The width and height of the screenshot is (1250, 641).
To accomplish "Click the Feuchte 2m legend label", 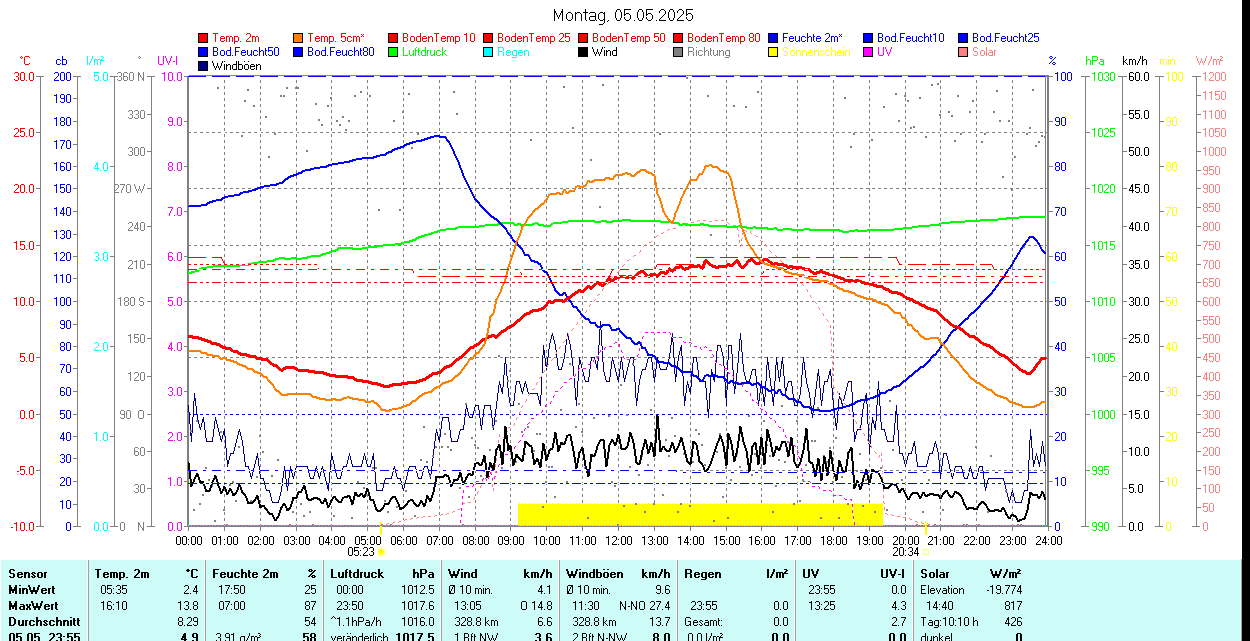I will tap(813, 38).
